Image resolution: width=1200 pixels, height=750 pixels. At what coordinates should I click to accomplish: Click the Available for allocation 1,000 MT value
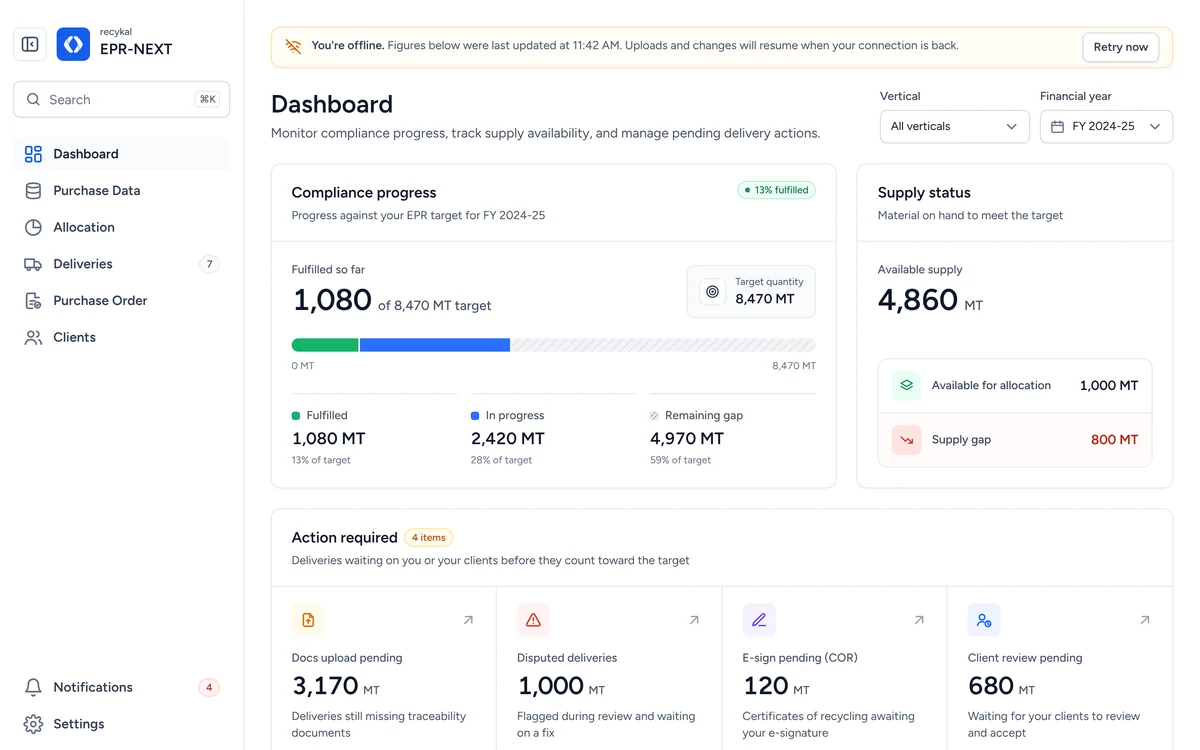coord(1109,385)
